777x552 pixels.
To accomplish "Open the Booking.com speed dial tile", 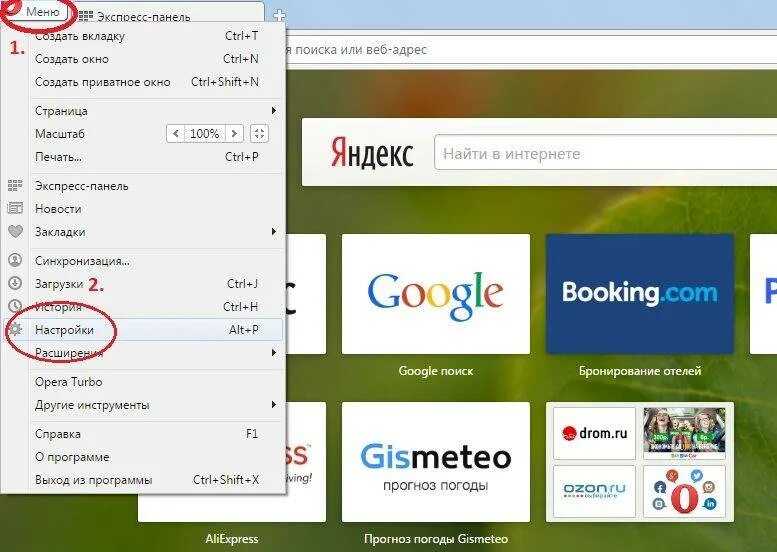I will pos(640,294).
